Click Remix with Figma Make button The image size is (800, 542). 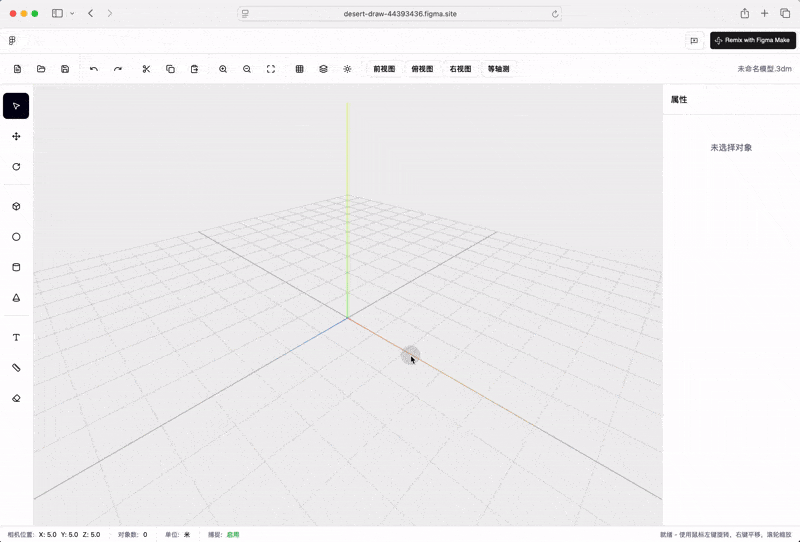click(753, 40)
